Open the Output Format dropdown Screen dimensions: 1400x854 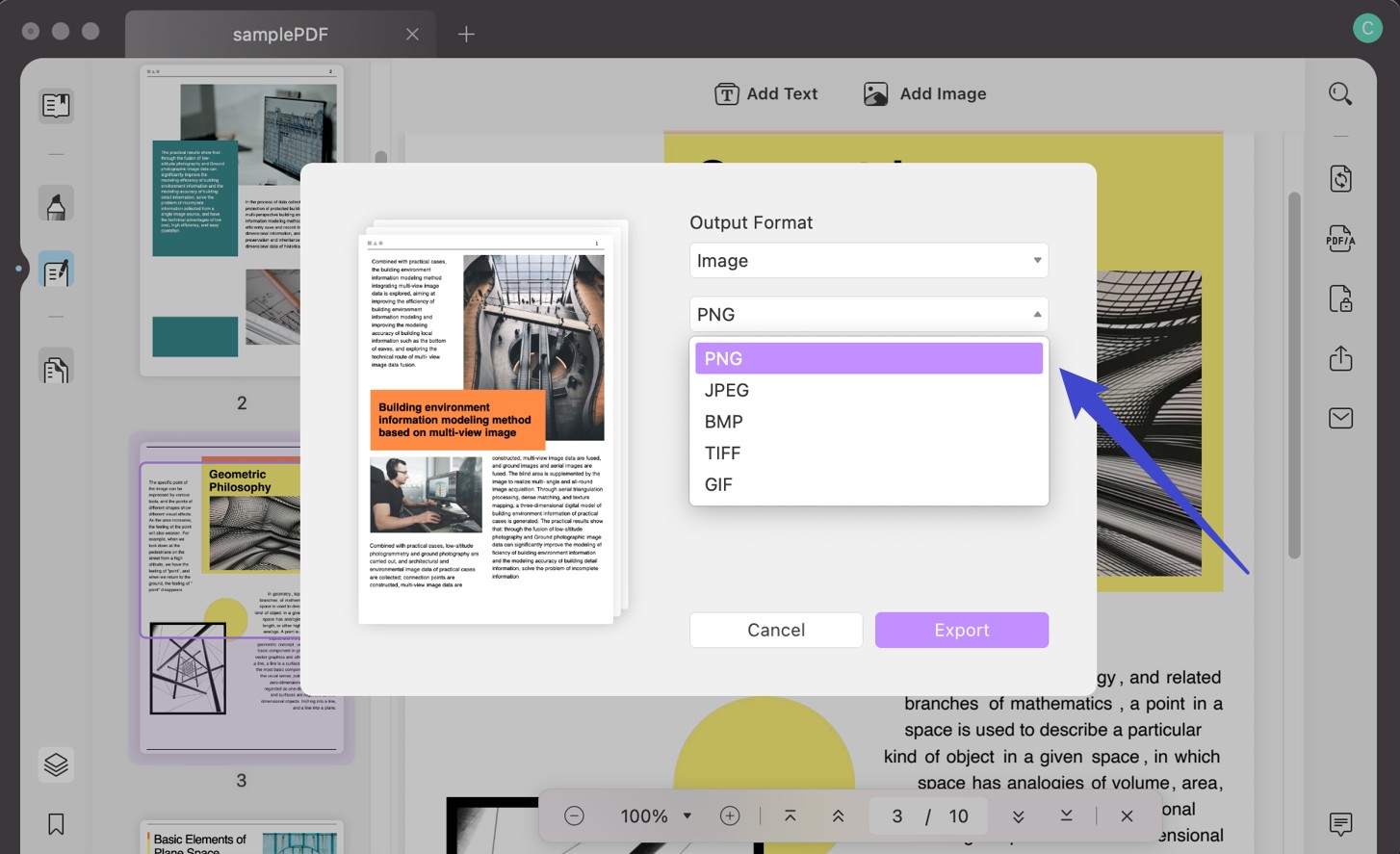pos(868,260)
